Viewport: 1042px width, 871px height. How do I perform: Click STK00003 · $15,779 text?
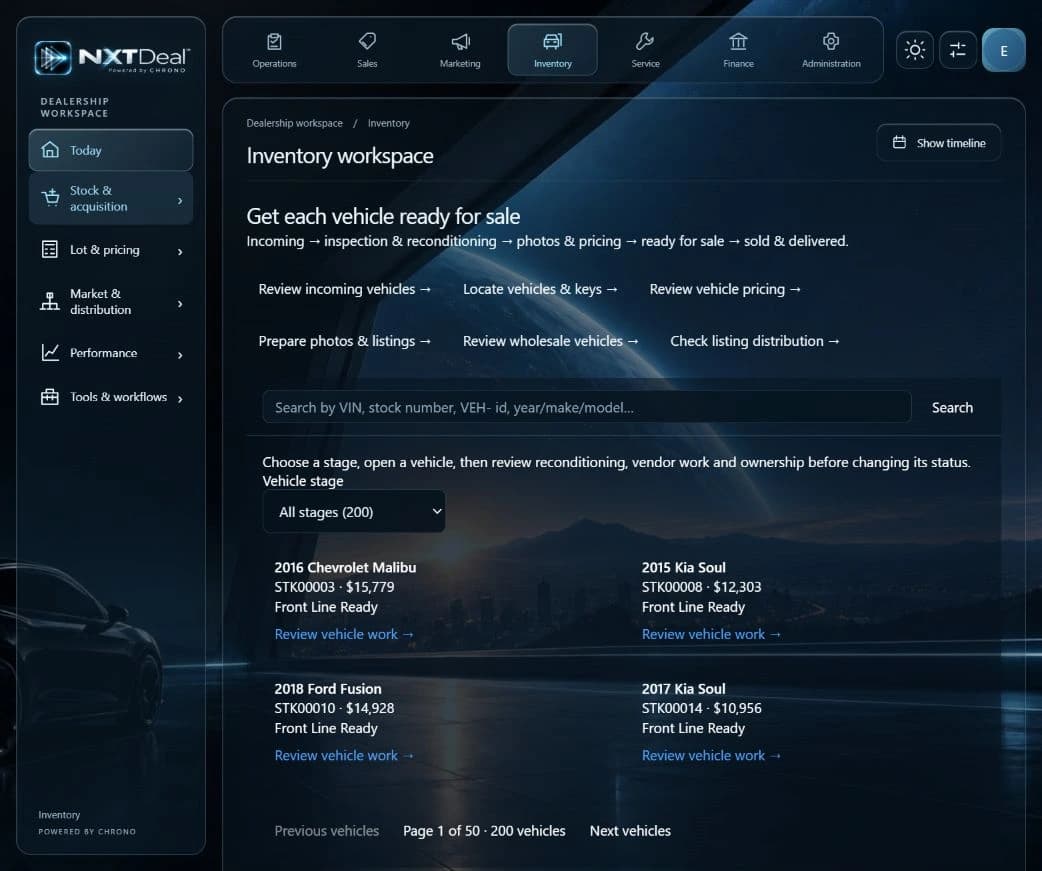point(334,587)
